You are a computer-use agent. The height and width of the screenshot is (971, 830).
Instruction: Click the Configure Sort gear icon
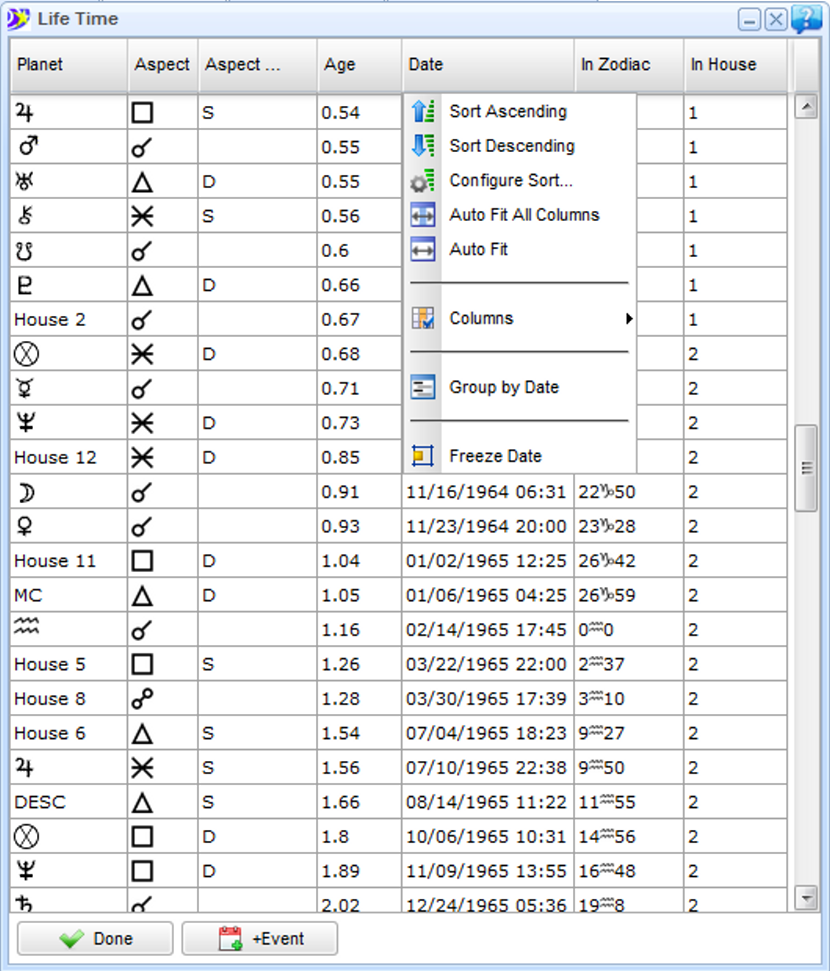pos(423,181)
